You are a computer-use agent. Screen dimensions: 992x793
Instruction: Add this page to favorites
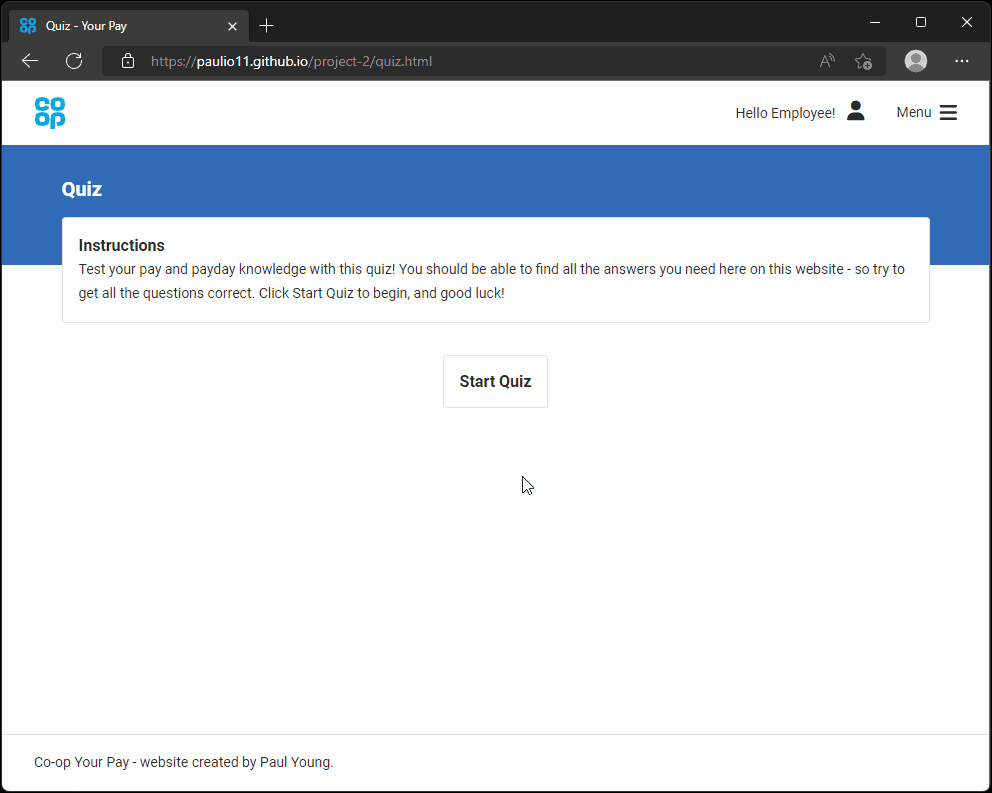pos(863,61)
